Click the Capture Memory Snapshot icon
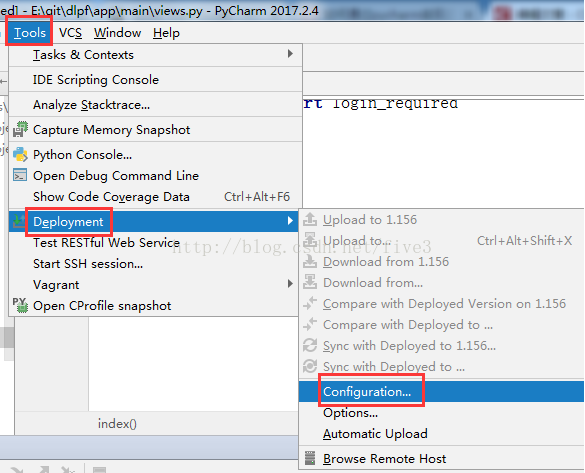The width and height of the screenshot is (585, 473). tap(20, 129)
